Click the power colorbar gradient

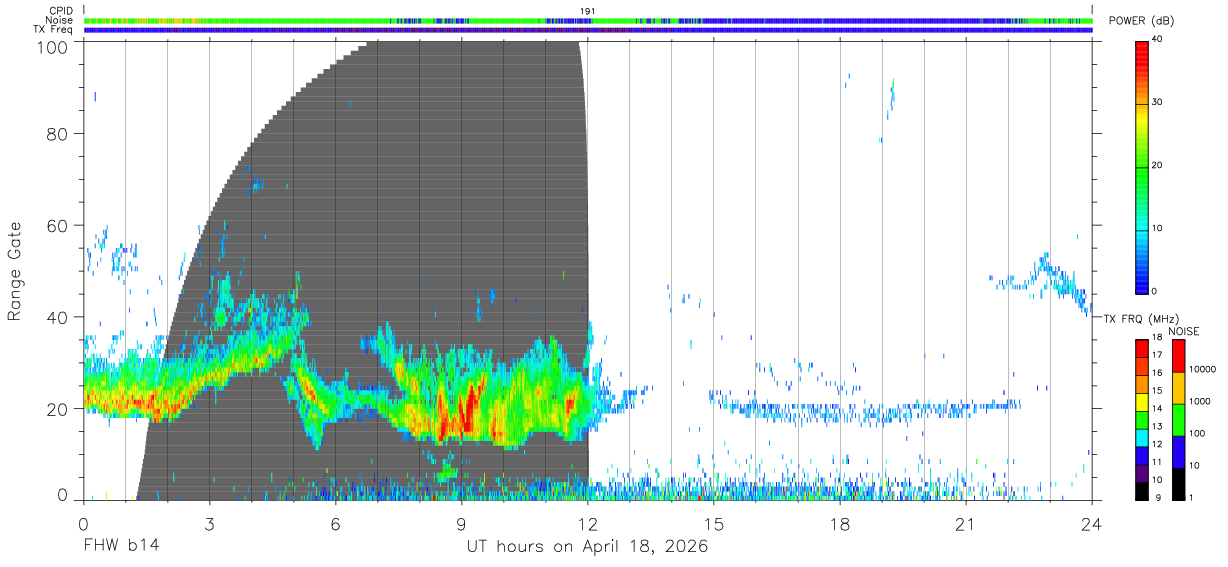coord(1142,166)
